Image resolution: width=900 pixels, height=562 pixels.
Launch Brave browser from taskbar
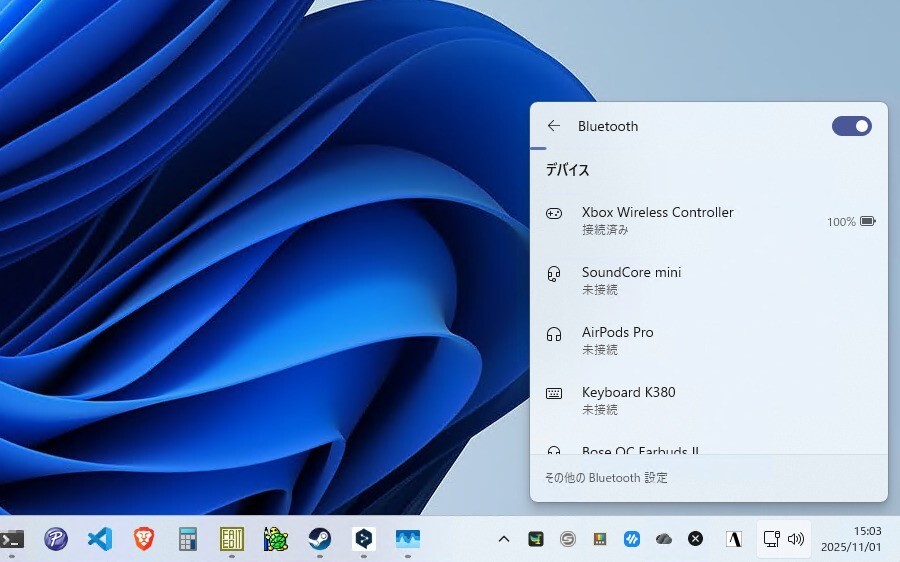[x=143, y=539]
